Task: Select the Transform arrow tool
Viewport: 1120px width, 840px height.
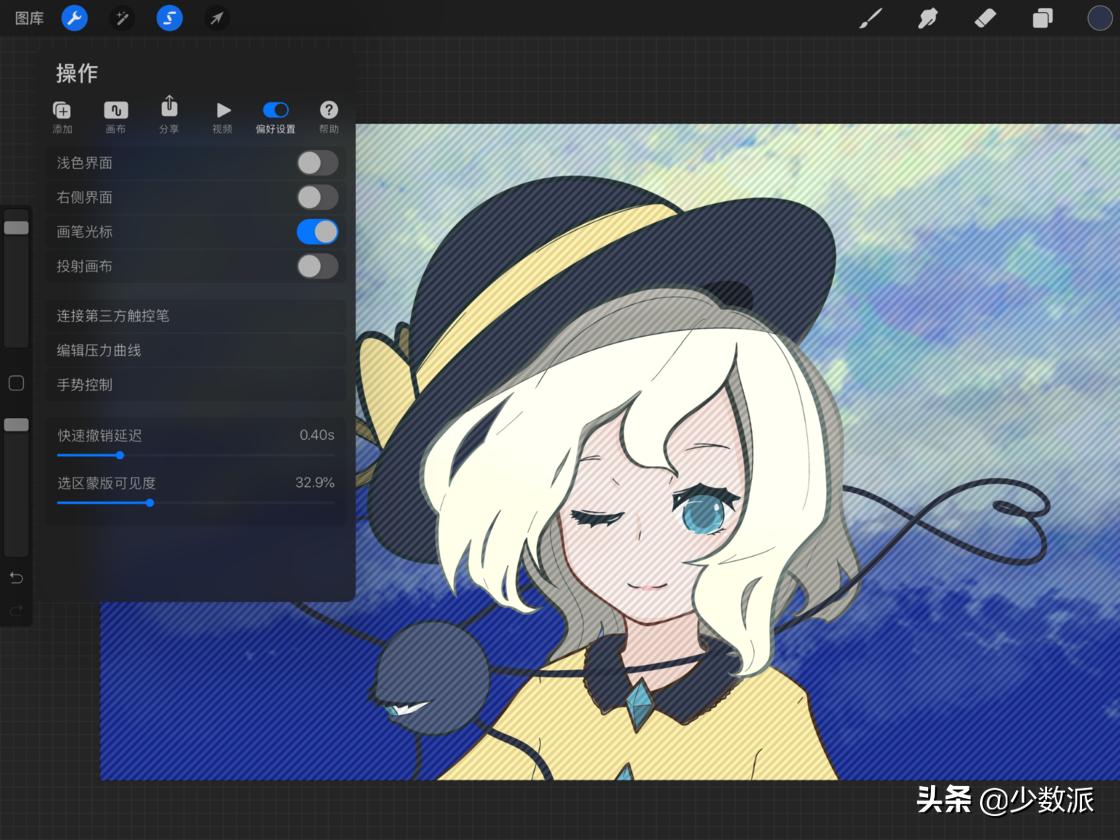Action: coord(216,18)
